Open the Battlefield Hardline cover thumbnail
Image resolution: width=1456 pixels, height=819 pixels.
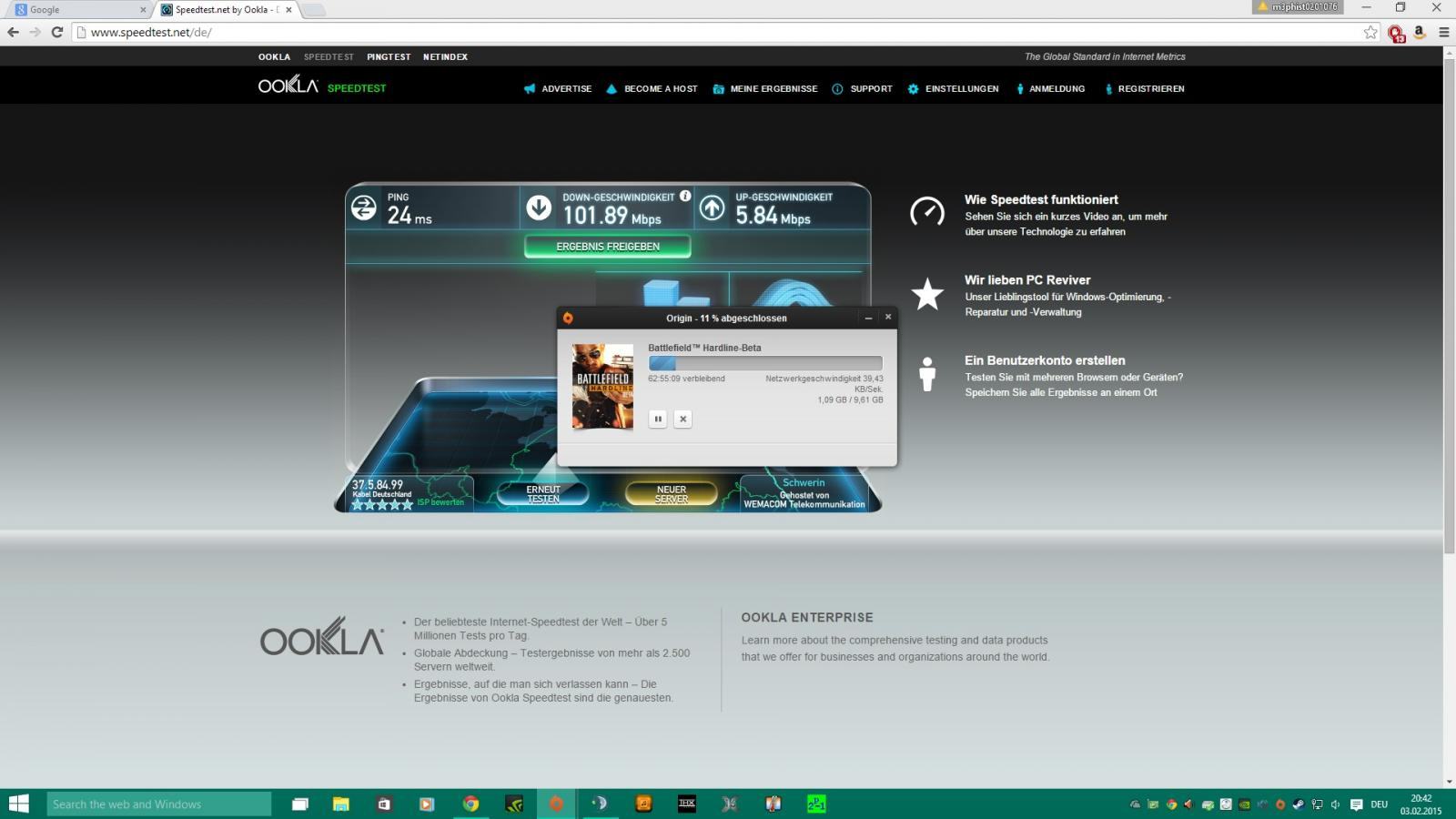click(x=602, y=386)
